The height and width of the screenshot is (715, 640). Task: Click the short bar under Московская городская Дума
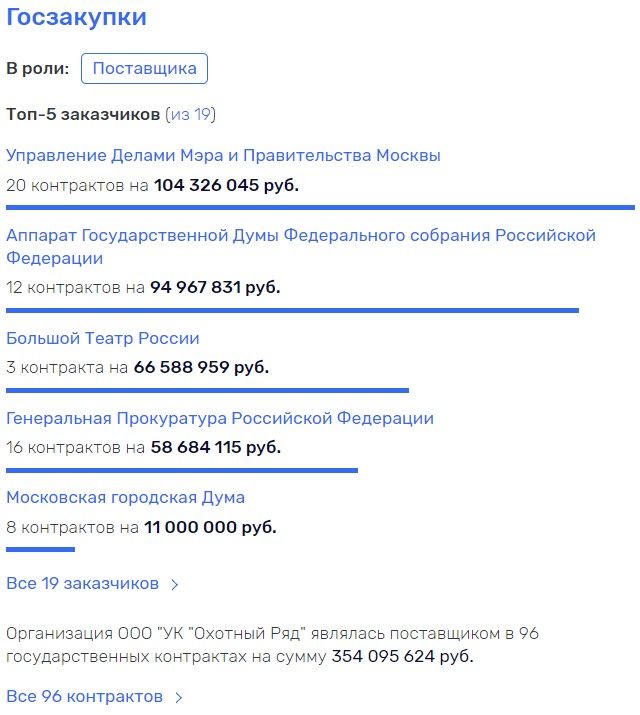(40, 549)
